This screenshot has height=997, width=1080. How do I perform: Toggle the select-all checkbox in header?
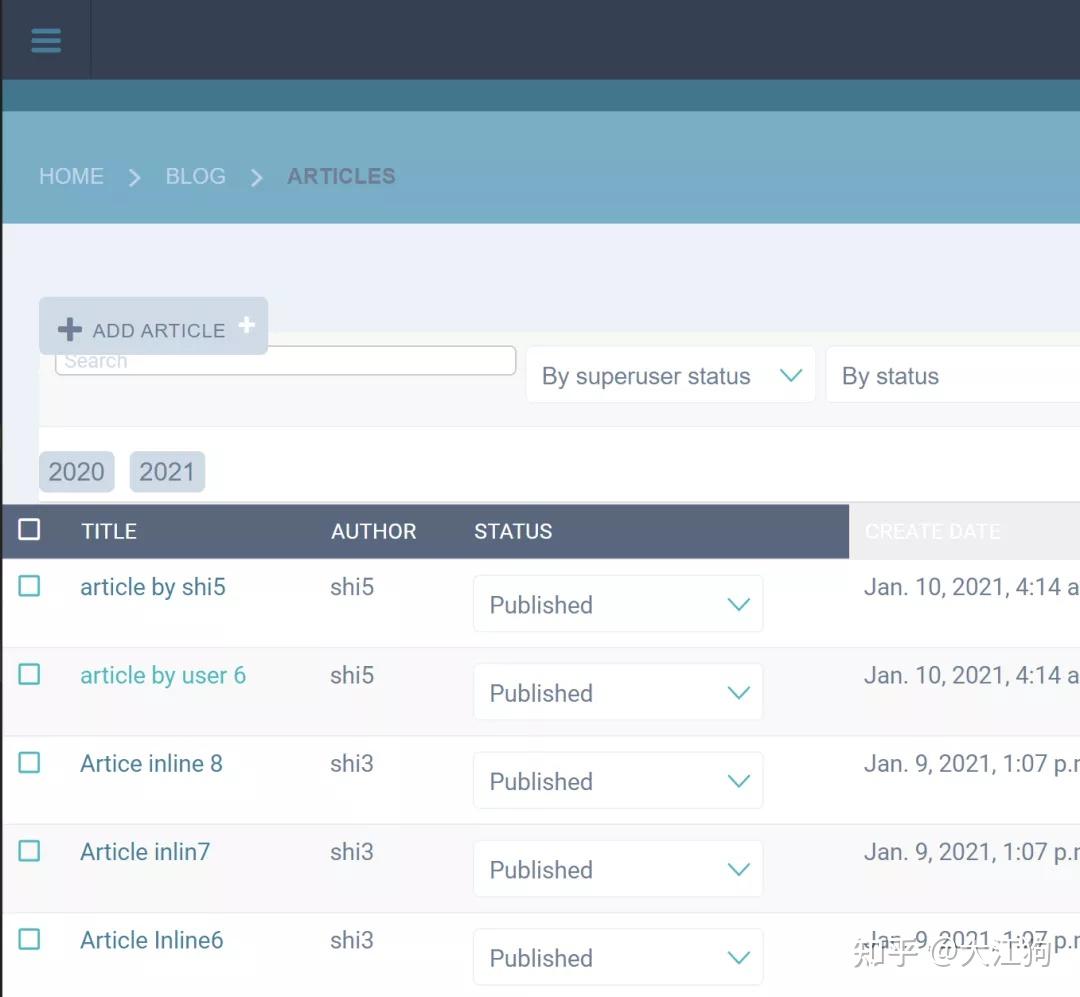point(29,529)
